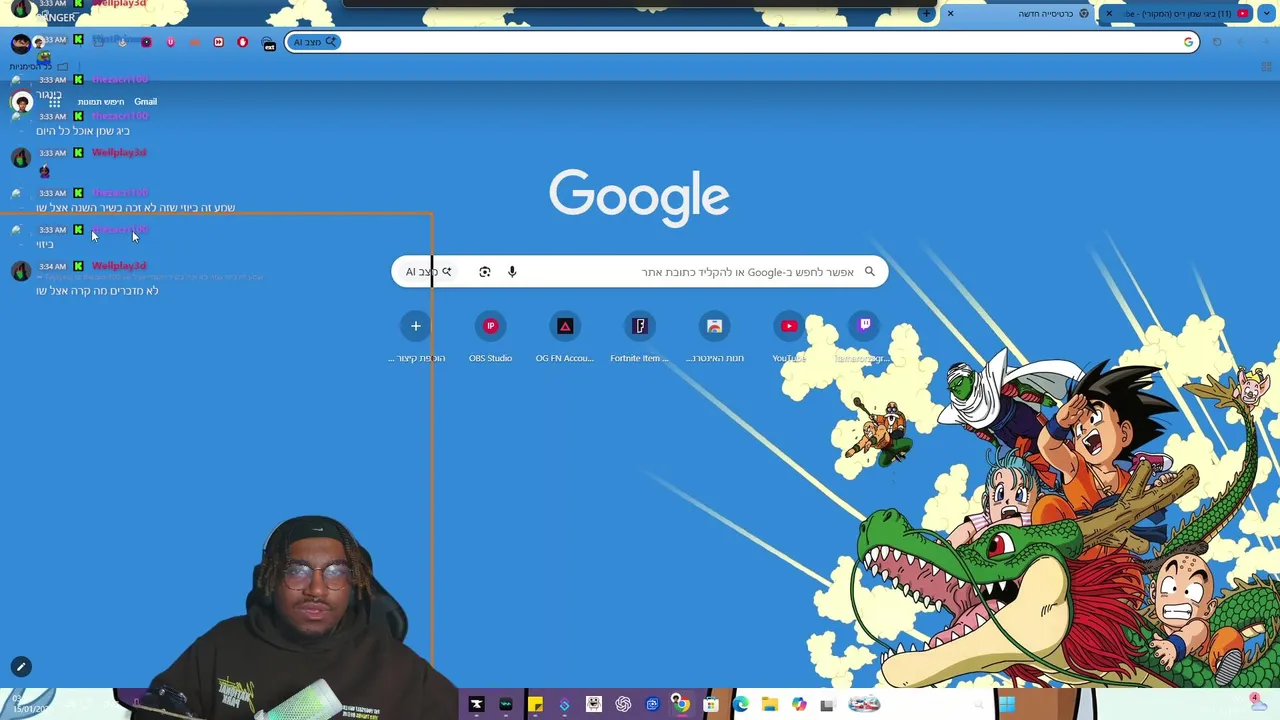1280x720 pixels.
Task: Click the Wellplay3d username in chat overlay at 3:34 AM
Action: (x=119, y=266)
